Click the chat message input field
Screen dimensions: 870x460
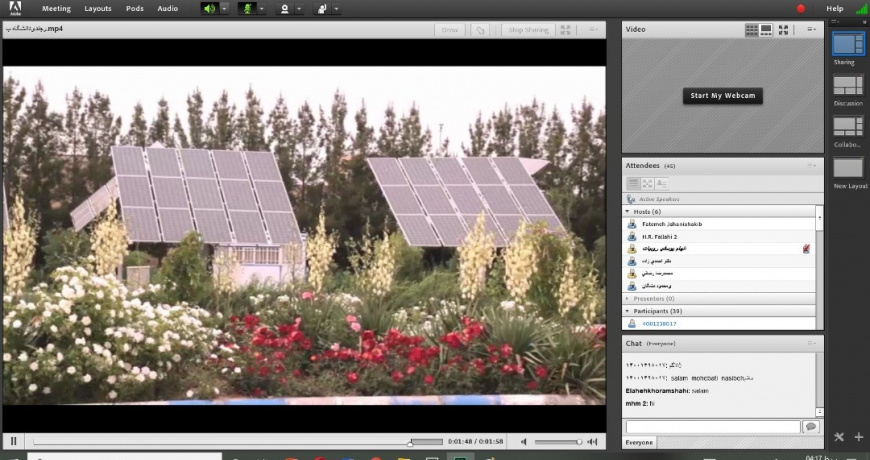coord(713,427)
